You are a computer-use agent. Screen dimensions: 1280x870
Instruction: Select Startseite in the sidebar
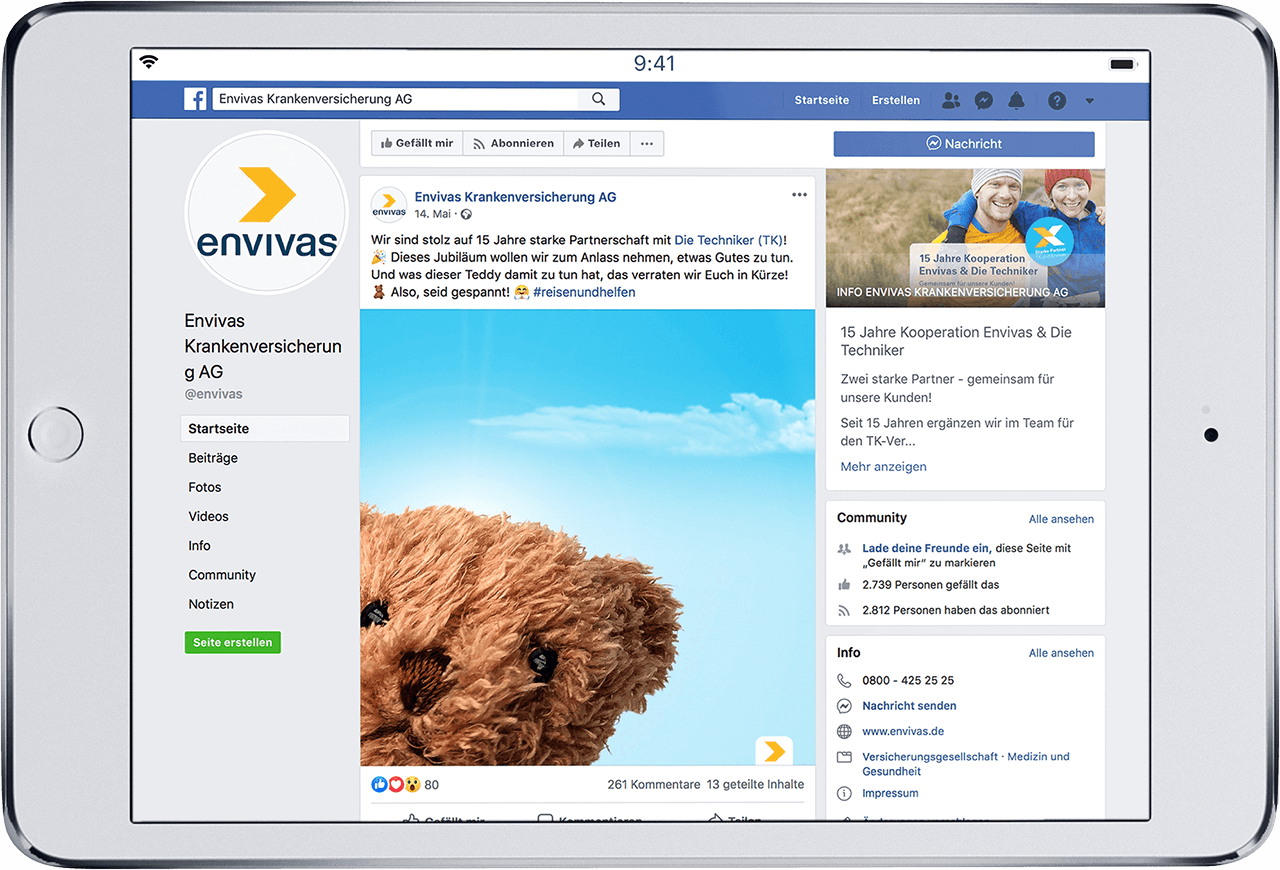pos(265,428)
